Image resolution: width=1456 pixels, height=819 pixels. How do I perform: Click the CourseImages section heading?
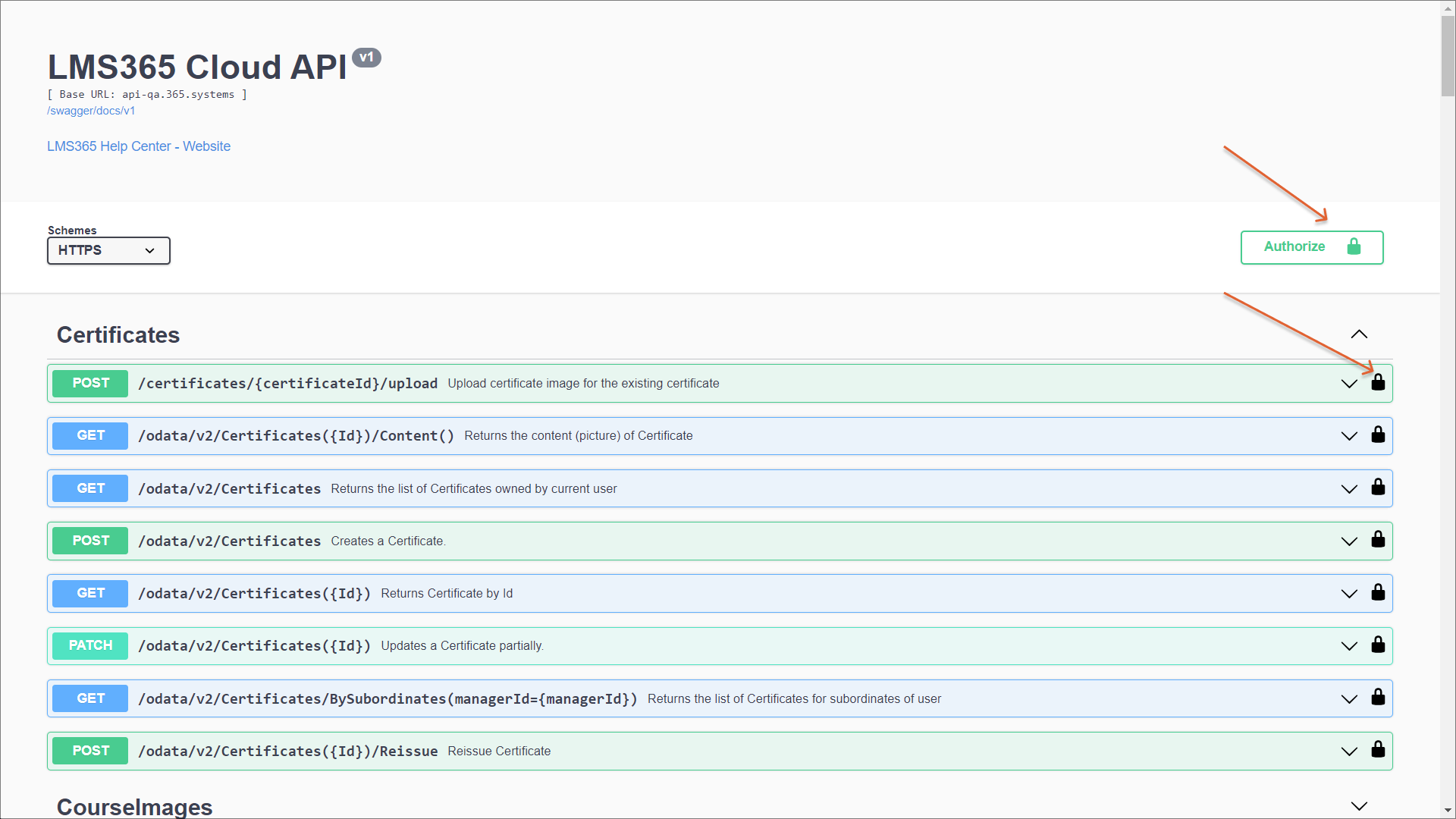coord(135,807)
